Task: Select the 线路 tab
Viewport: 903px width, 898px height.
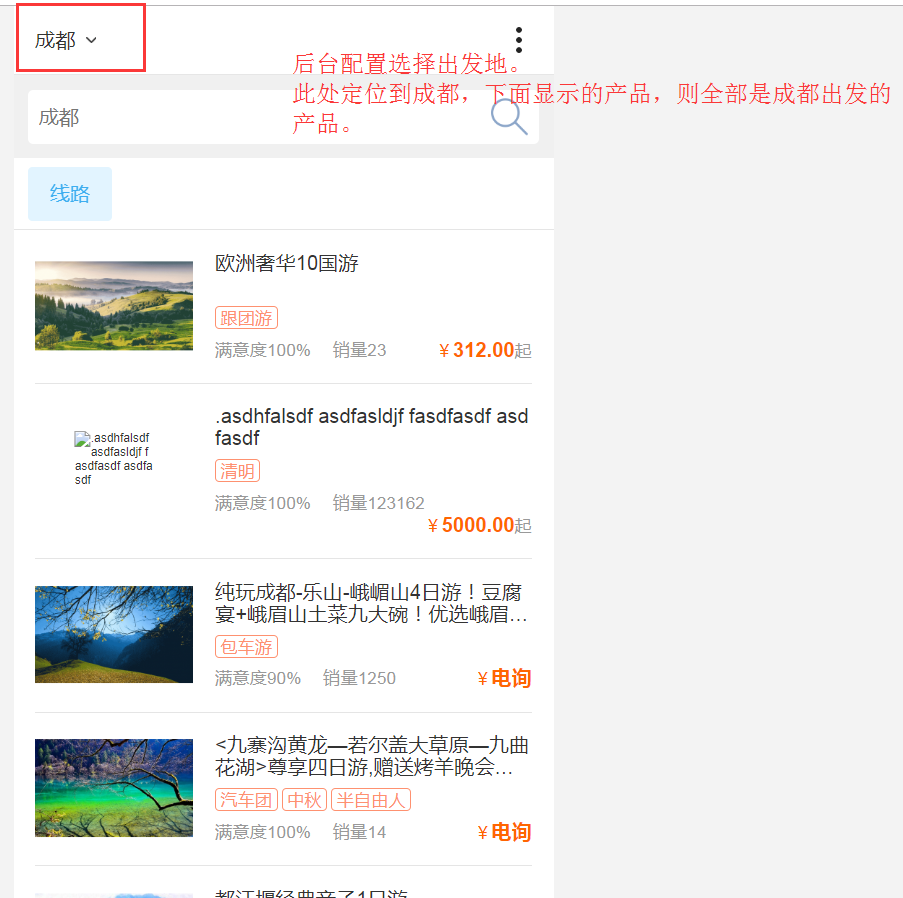Action: pos(70,194)
